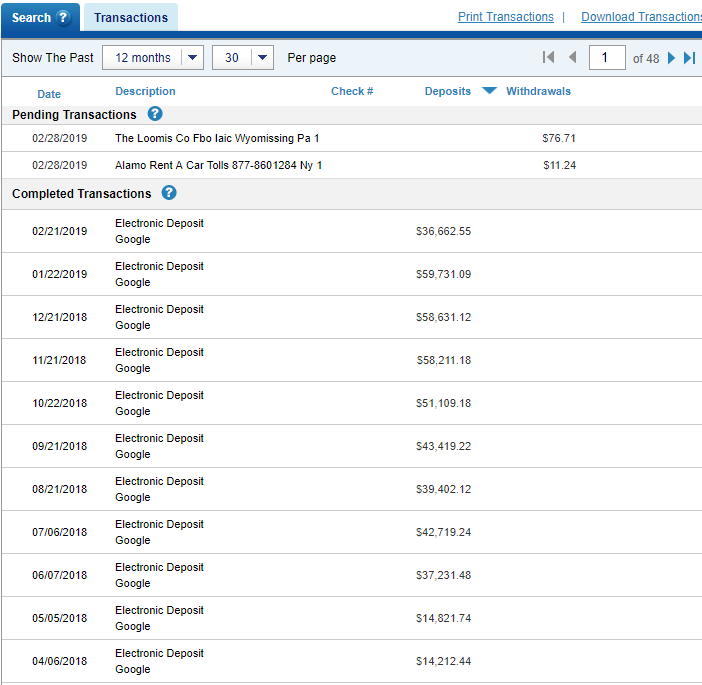Image resolution: width=702 pixels, height=685 pixels.
Task: Click the $37,231.48 deposit amount
Action: click(444, 575)
